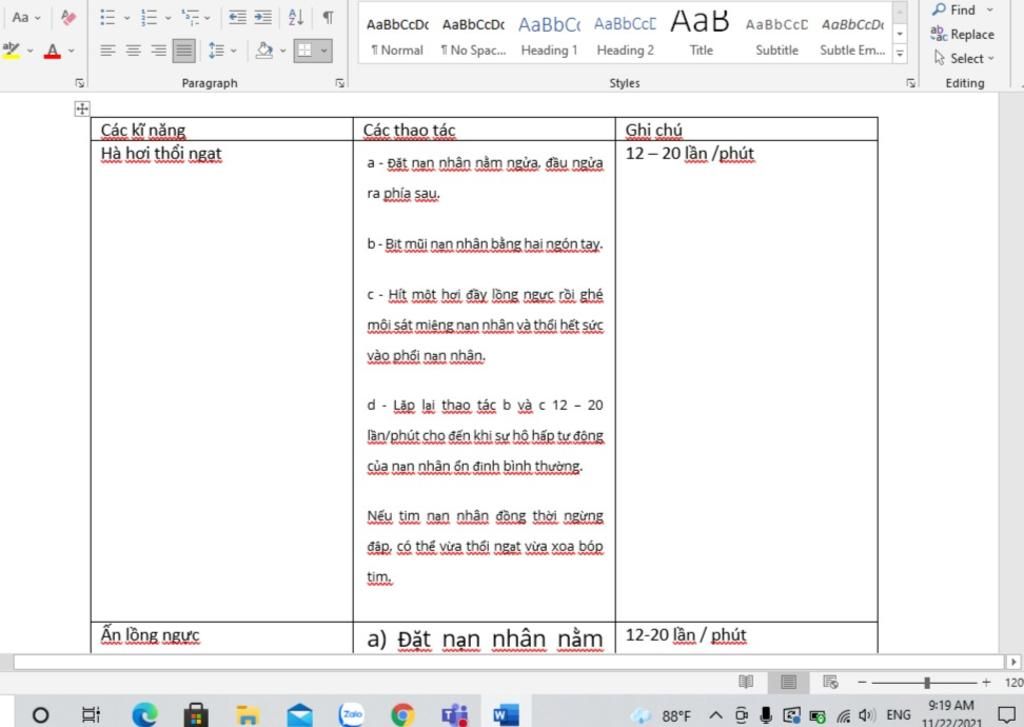Click the horizontal scrollbar
Screen dimensions: 1024x727
coord(508,662)
